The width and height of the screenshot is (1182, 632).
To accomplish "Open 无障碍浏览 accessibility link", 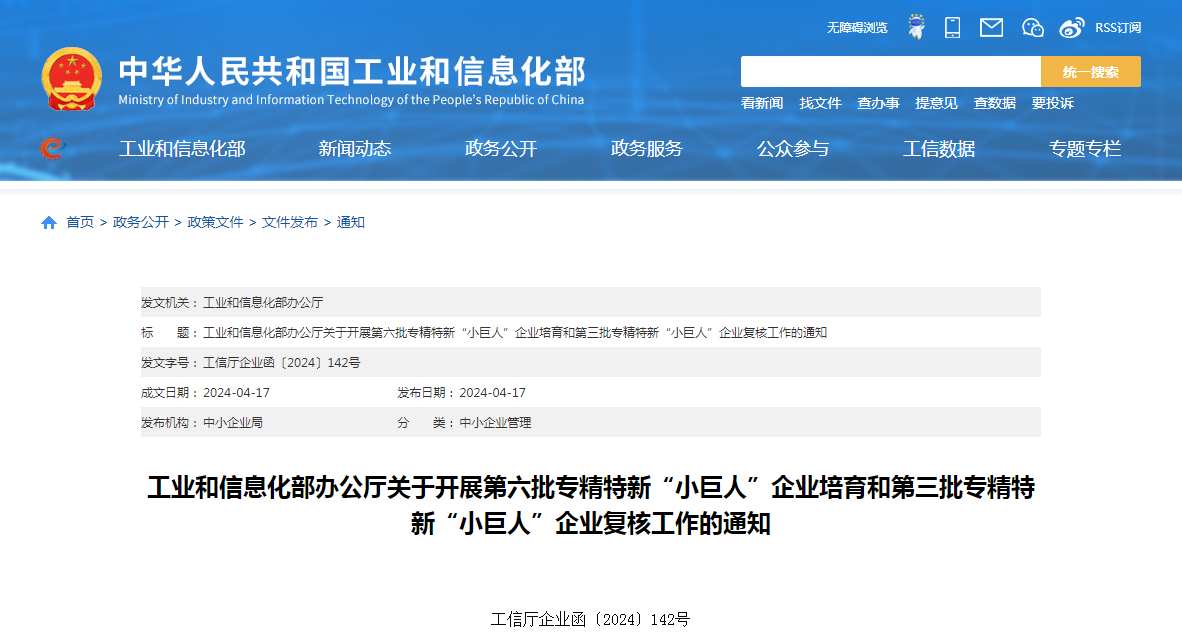I will pyautogui.click(x=857, y=28).
